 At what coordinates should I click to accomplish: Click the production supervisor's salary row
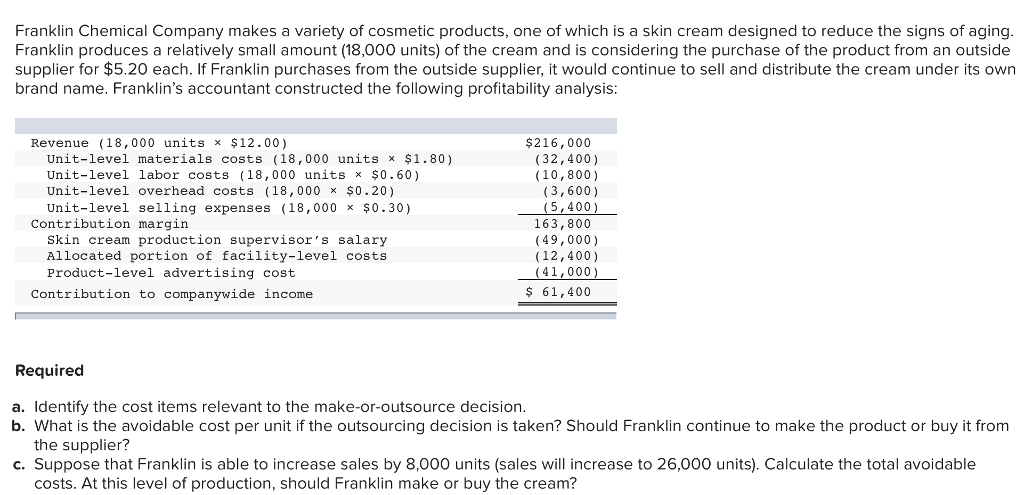coord(315,240)
